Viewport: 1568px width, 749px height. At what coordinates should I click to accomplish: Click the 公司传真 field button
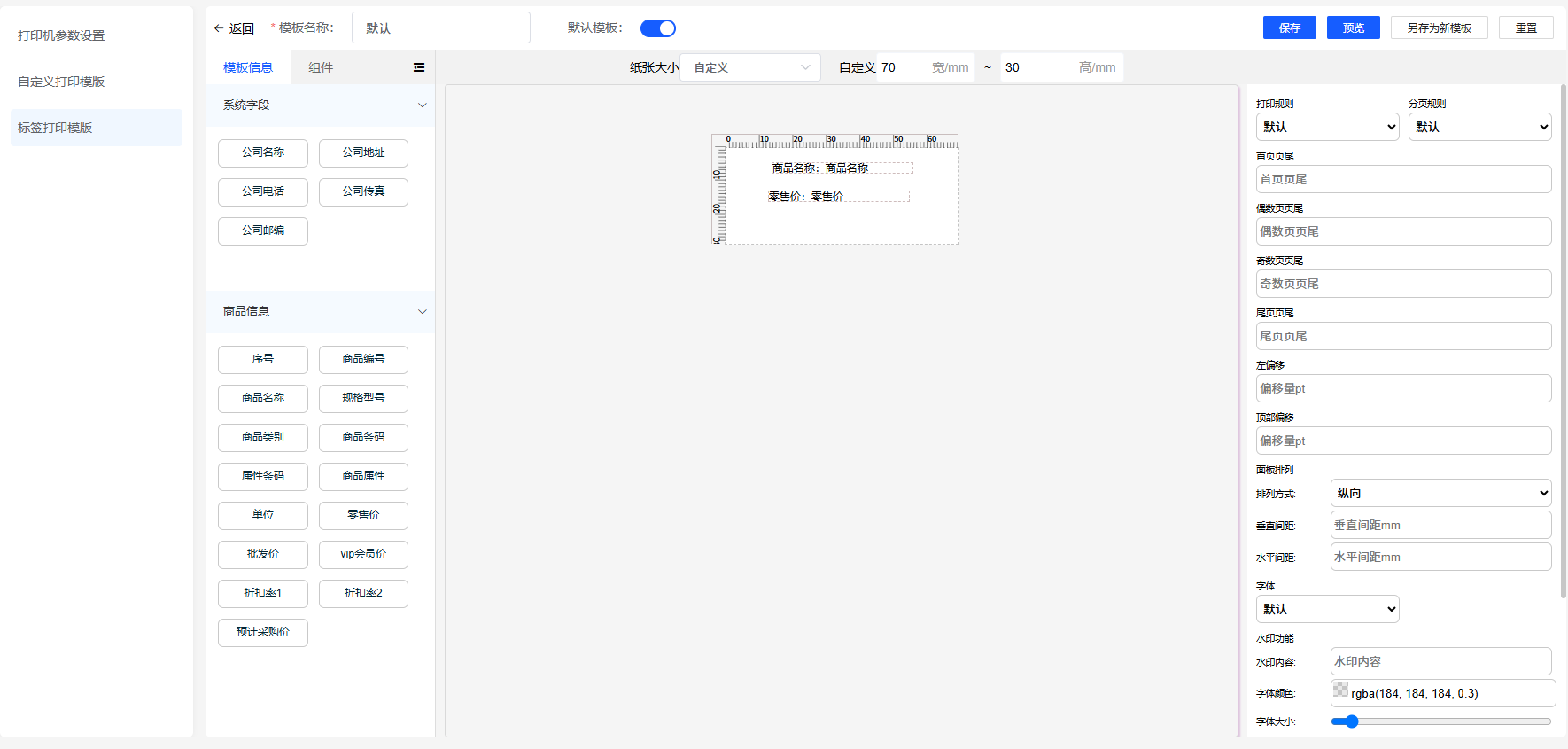(x=363, y=191)
